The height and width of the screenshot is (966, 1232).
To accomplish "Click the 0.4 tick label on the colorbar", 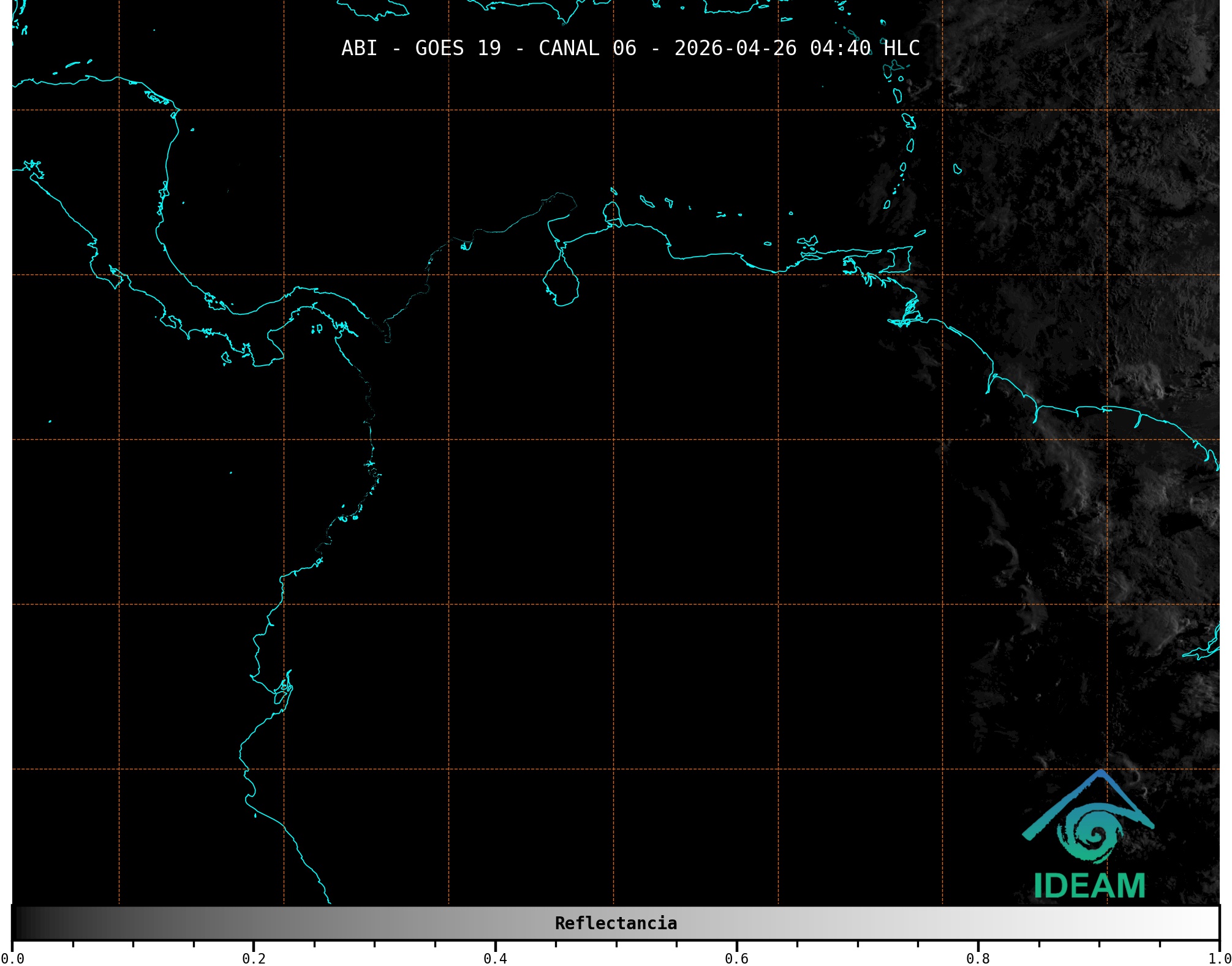I will (x=495, y=959).
